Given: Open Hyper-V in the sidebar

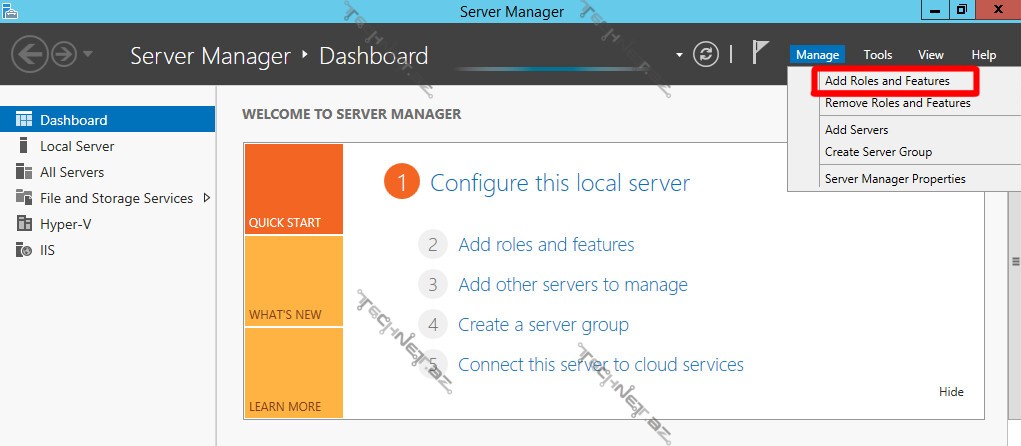Looking at the screenshot, I should click(65, 224).
